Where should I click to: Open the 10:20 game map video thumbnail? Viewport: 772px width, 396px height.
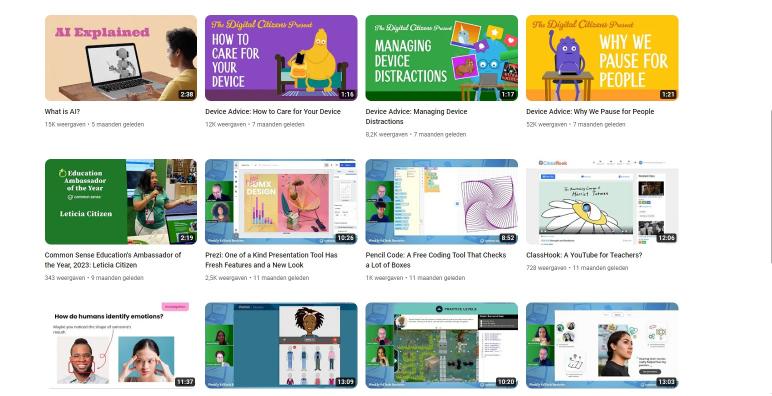click(442, 345)
